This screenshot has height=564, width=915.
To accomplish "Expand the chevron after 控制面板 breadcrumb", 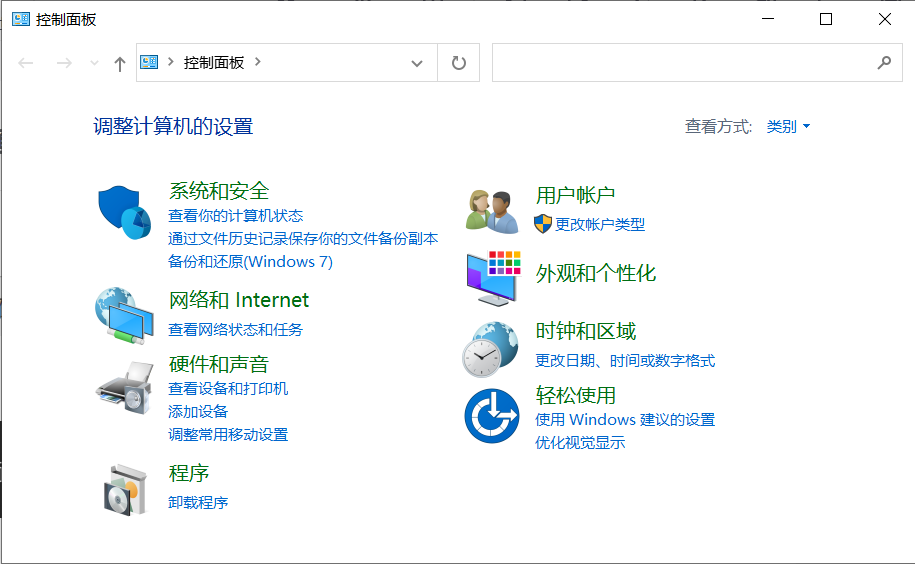I will [258, 62].
